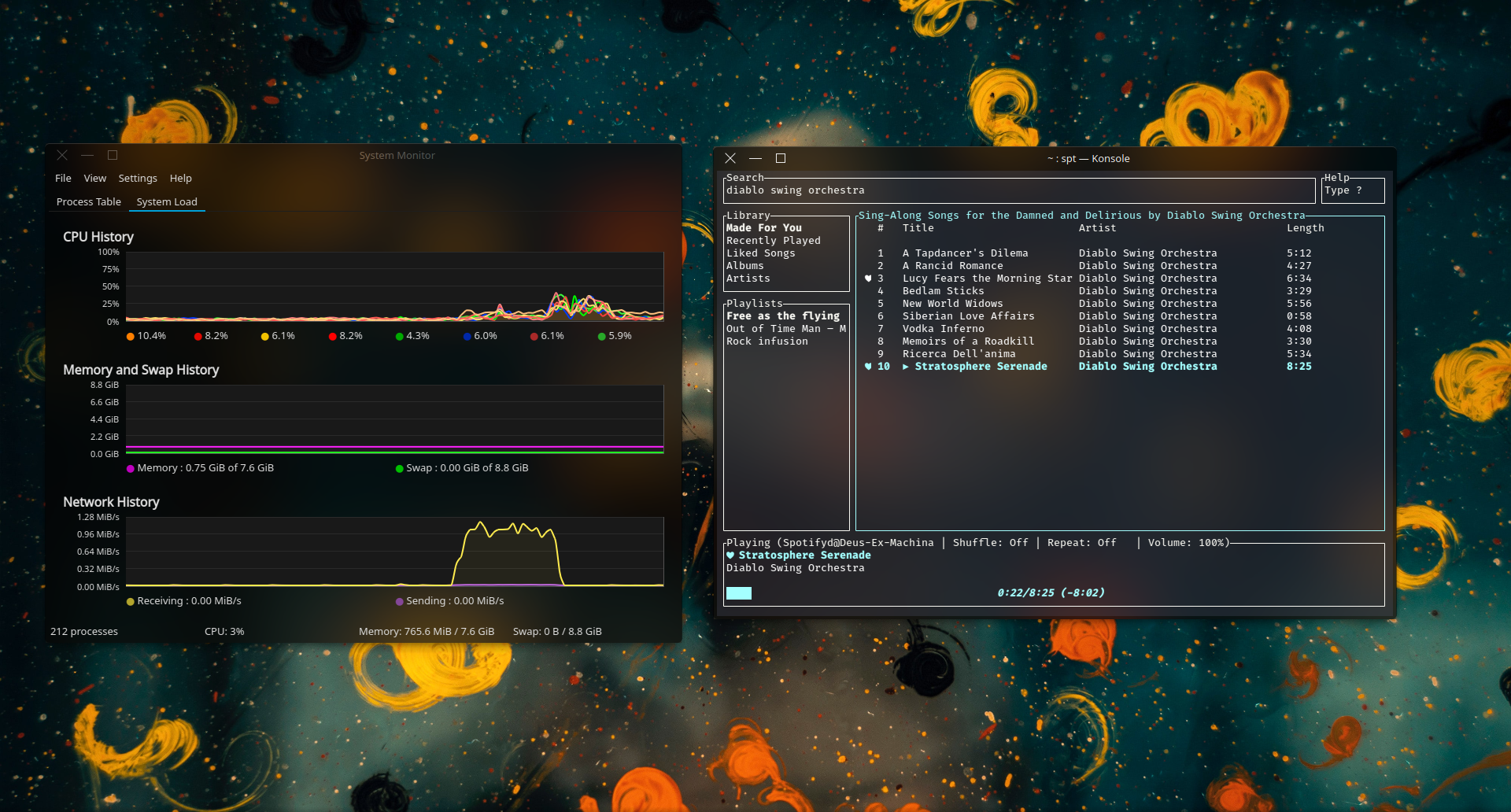Click the Title column header

(x=918, y=228)
